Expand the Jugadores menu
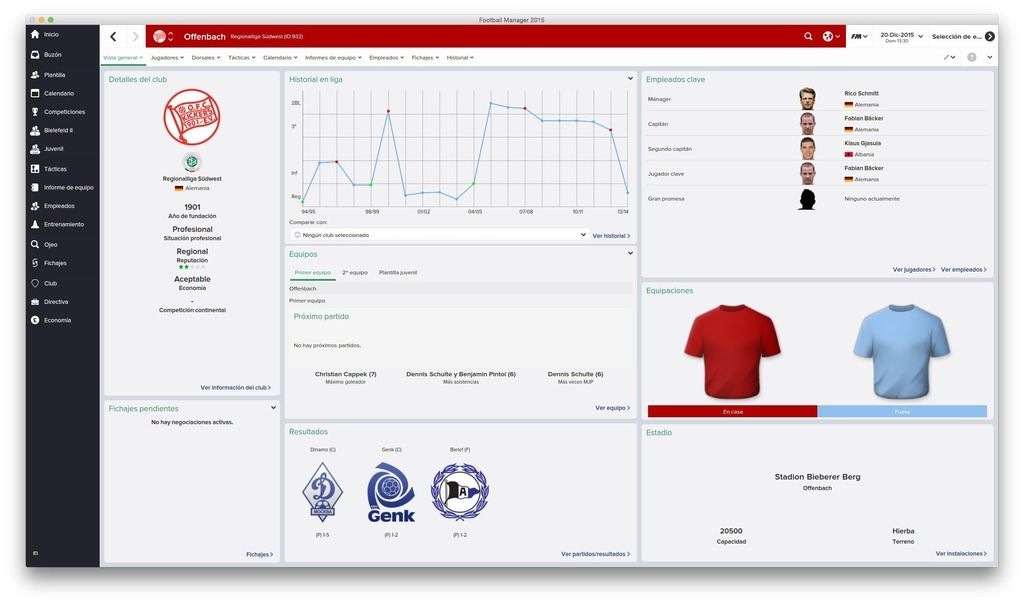Viewport: 1024px width, 604px height. coord(167,57)
